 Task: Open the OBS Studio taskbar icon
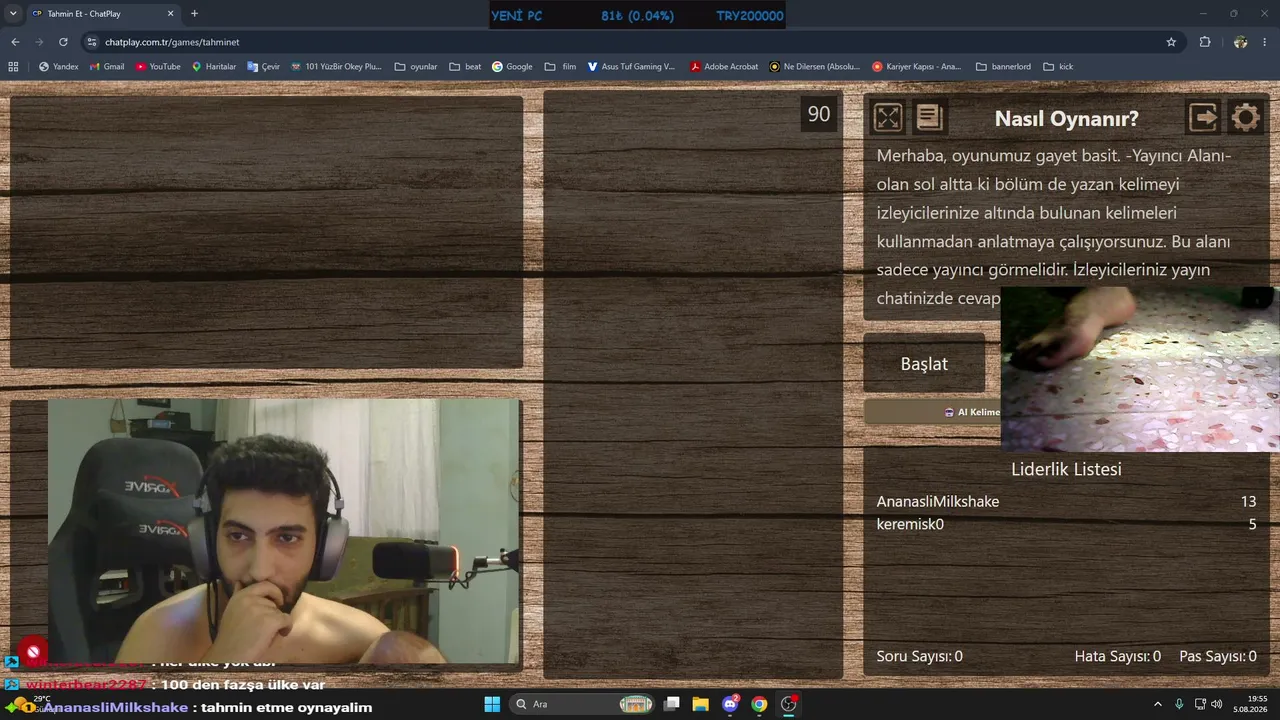(x=788, y=704)
